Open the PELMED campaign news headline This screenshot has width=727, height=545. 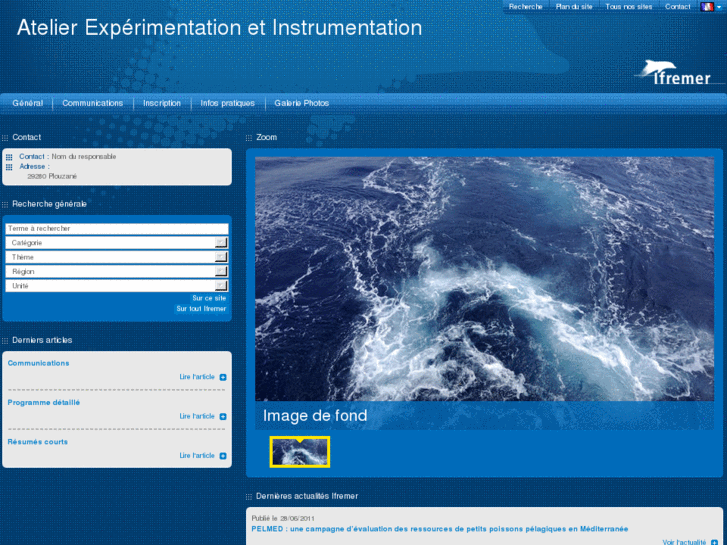pyautogui.click(x=440, y=529)
